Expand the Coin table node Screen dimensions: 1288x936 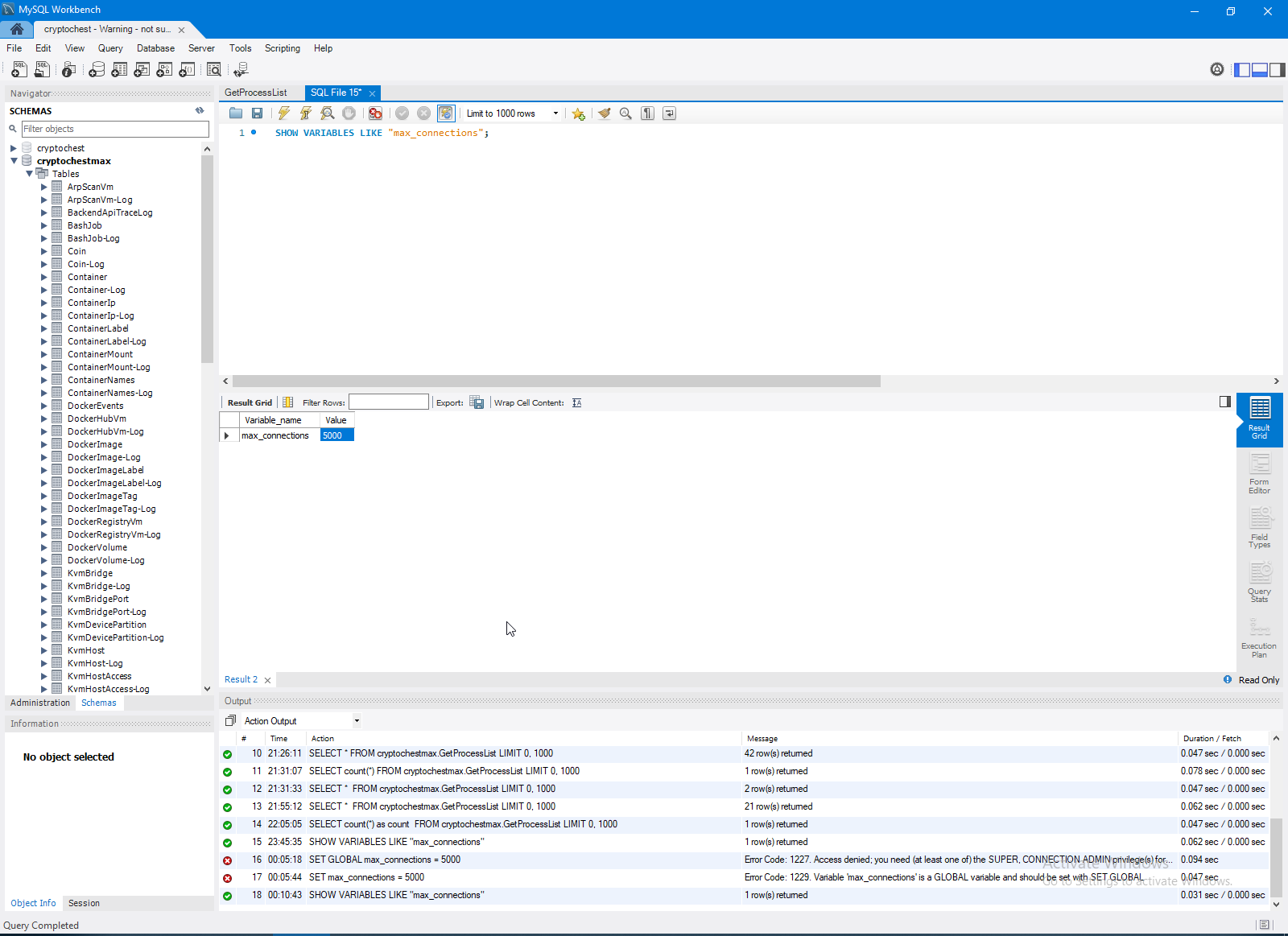(x=44, y=251)
